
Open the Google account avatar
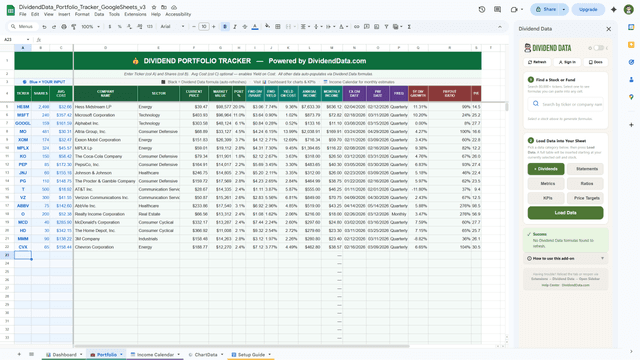[629, 9]
